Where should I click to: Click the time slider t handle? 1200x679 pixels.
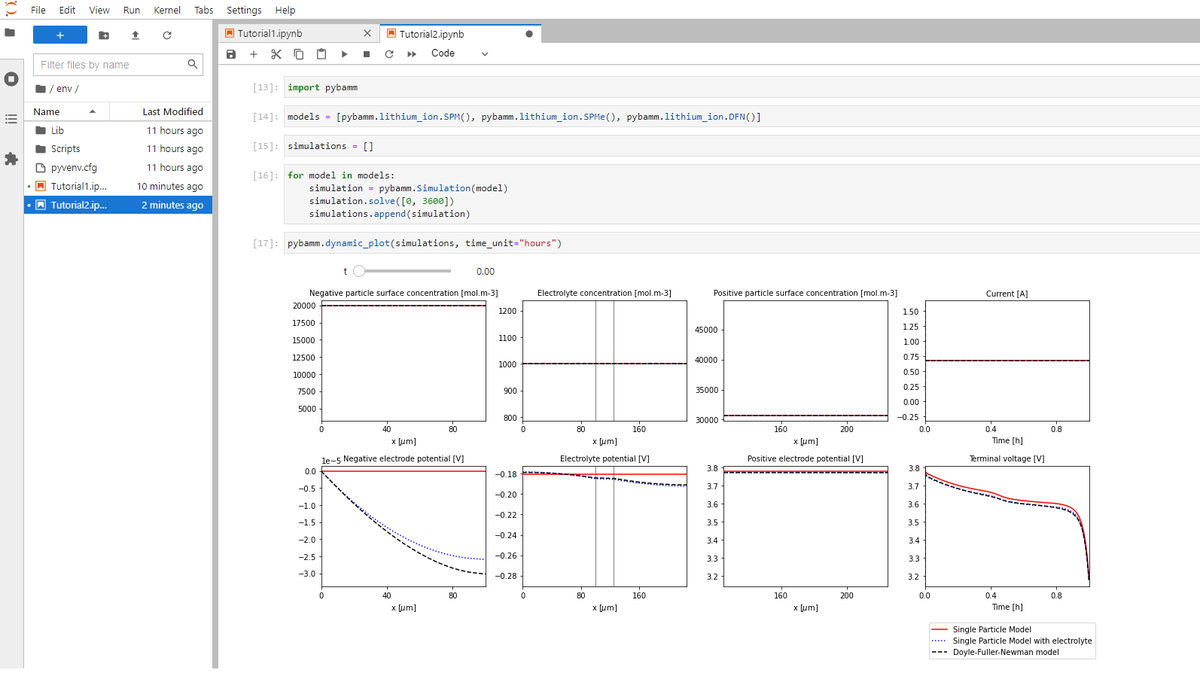click(x=360, y=271)
